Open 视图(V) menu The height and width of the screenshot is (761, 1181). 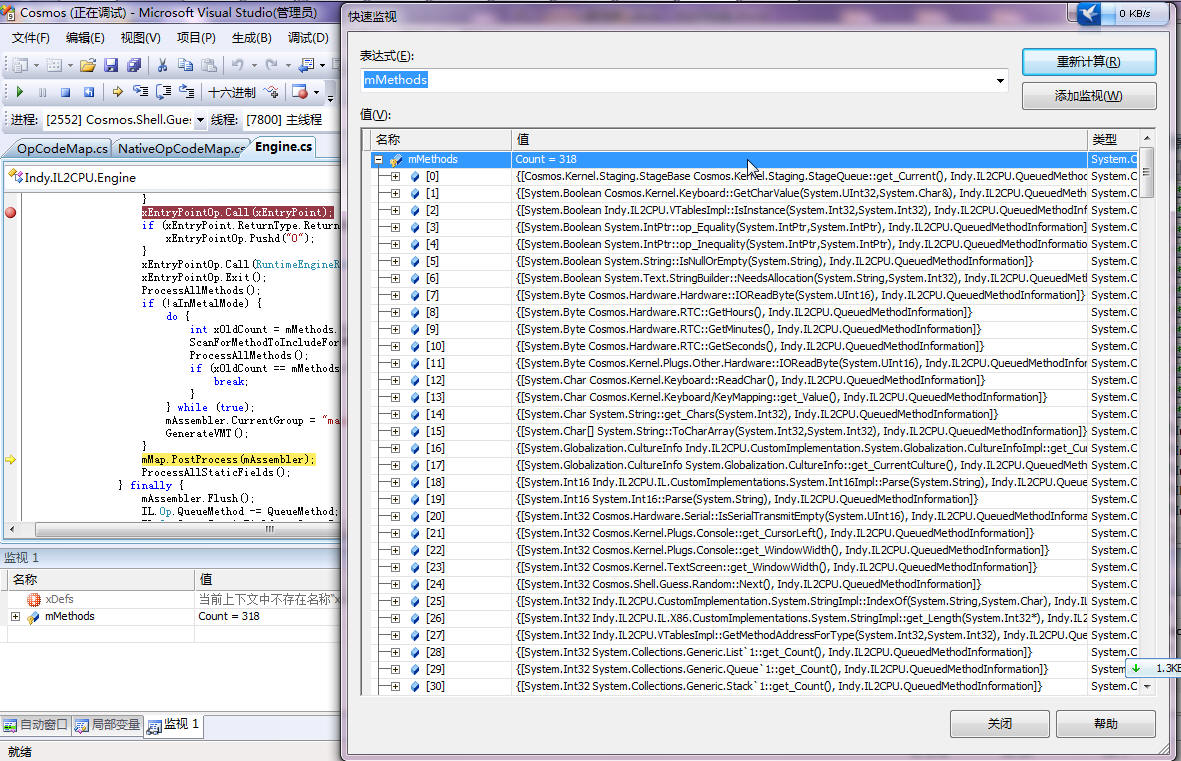point(141,38)
